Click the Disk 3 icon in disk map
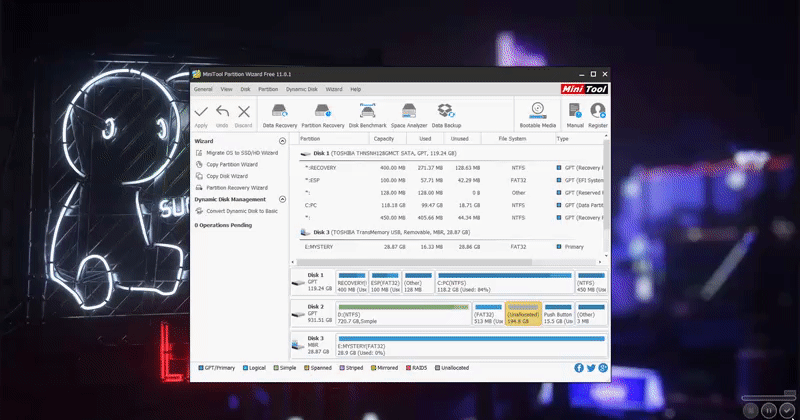Image resolution: width=800 pixels, height=420 pixels. [x=298, y=345]
